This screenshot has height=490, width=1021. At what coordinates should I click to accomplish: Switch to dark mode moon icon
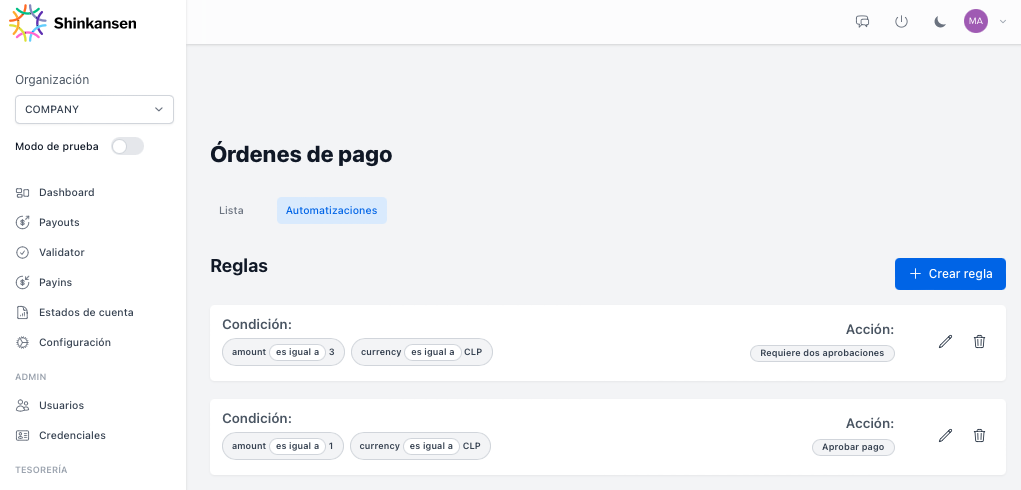point(940,21)
